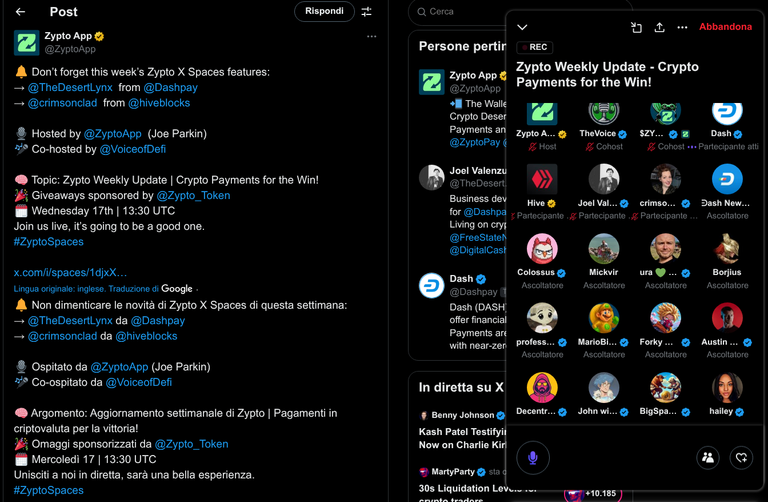Image resolution: width=768 pixels, height=502 pixels.
Task: Click the Space minimize-to-dock icon
Action: coord(636,27)
